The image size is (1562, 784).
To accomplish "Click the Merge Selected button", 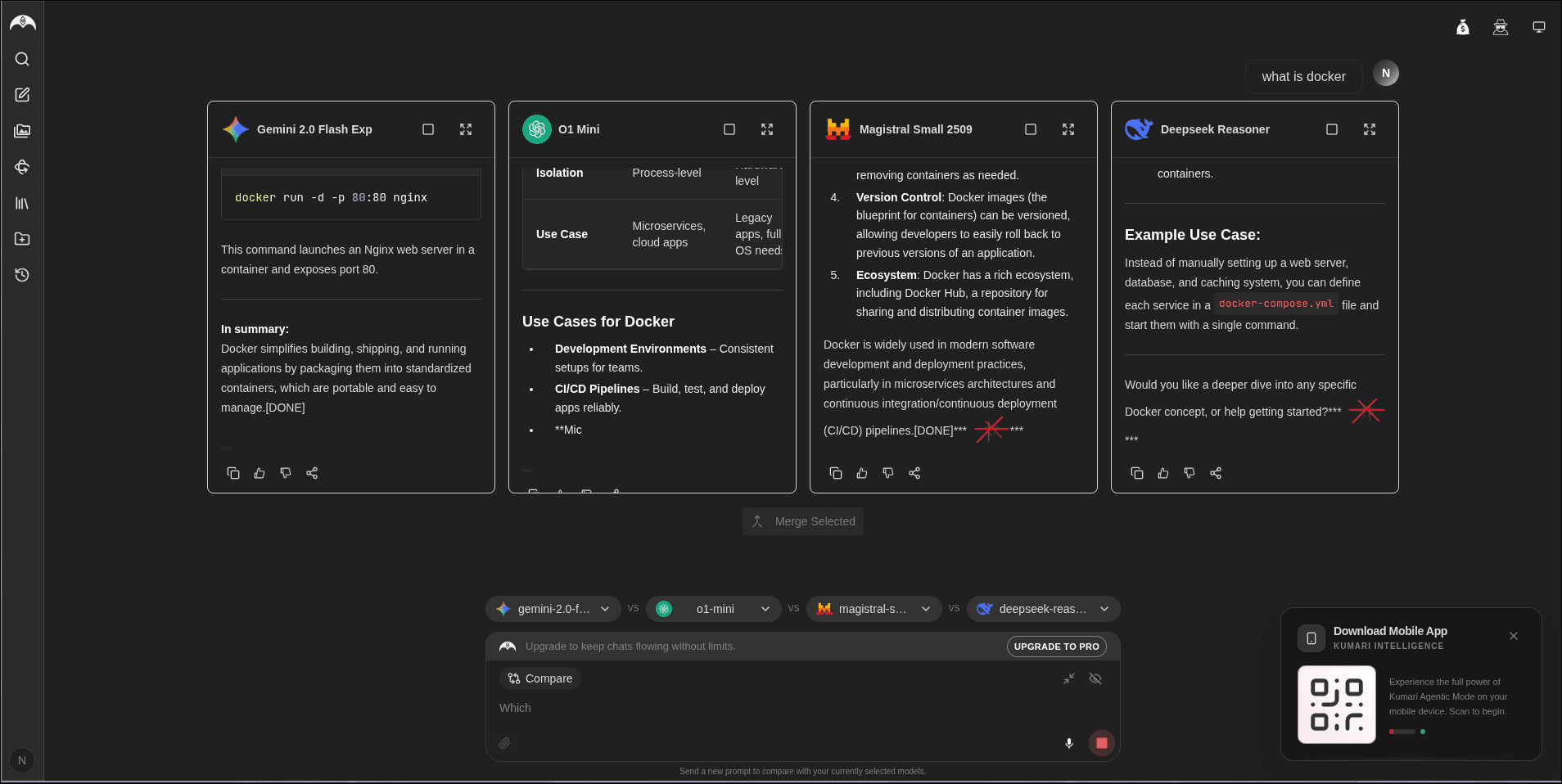I will (x=801, y=521).
